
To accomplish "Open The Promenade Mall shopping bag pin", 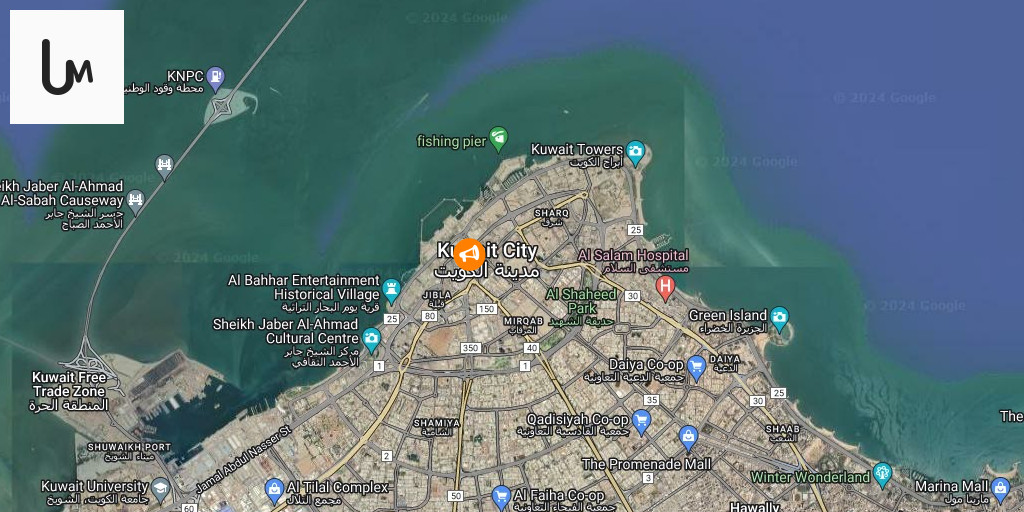I will click(x=688, y=438).
